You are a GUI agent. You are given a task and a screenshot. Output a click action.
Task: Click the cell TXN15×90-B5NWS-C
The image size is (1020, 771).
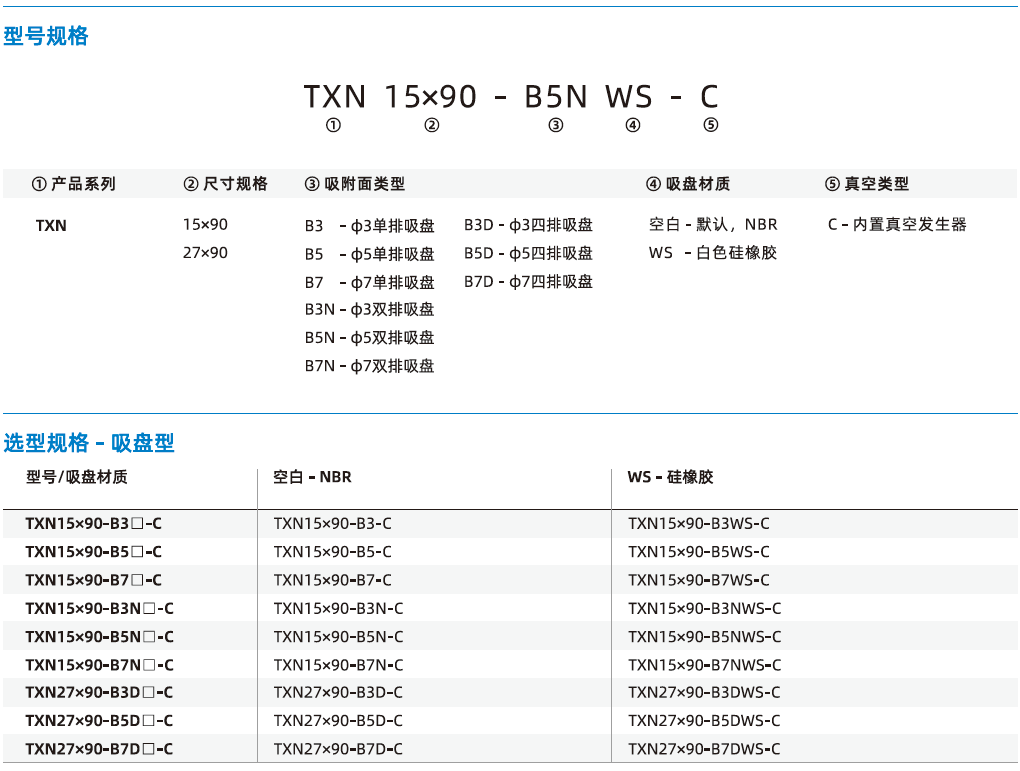[705, 636]
